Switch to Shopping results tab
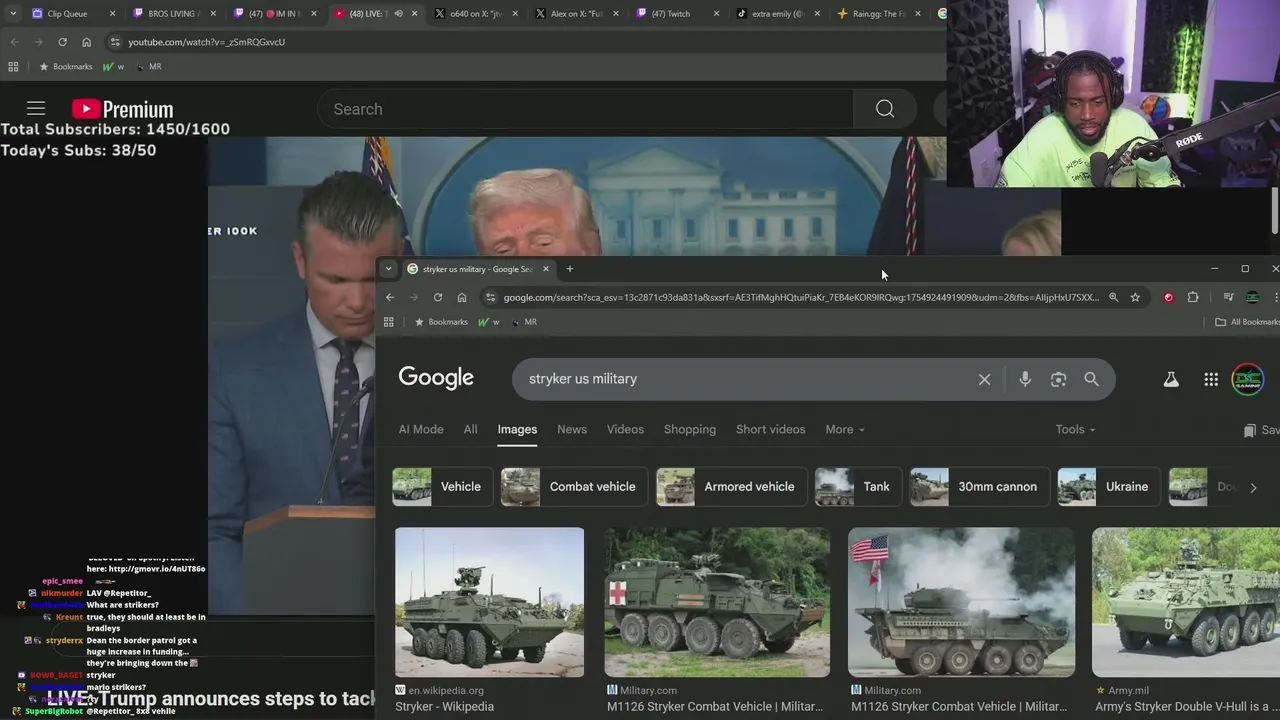Viewport: 1280px width, 720px height. coord(690,429)
